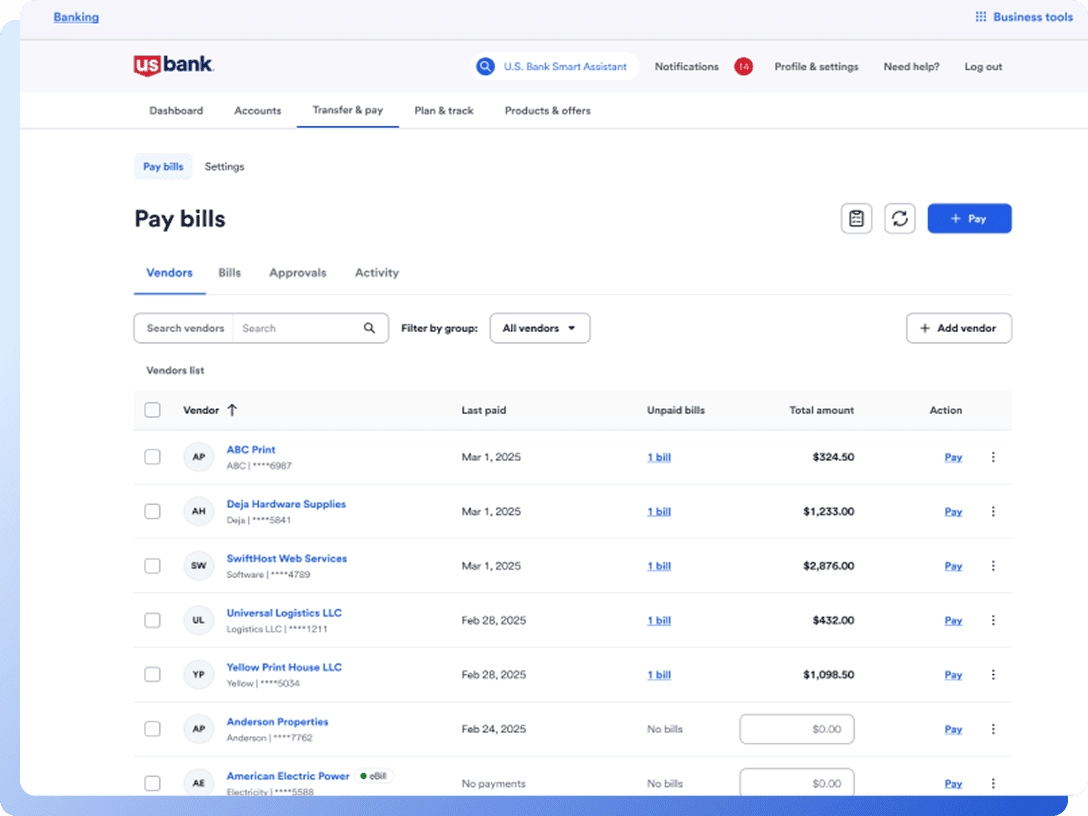This screenshot has width=1088, height=816.
Task: Check the select-all checkbox in the table header
Action: pos(152,410)
